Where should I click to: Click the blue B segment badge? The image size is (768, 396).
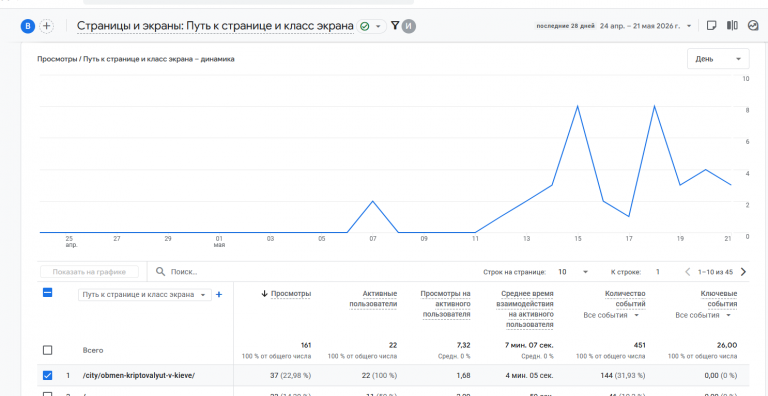(27, 26)
